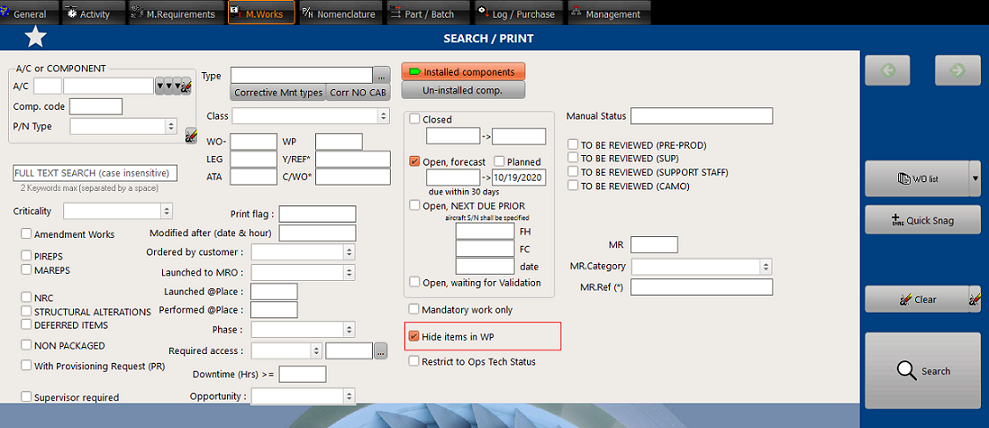Switch to the Management tab
This screenshot has width=989, height=428.
point(610,13)
